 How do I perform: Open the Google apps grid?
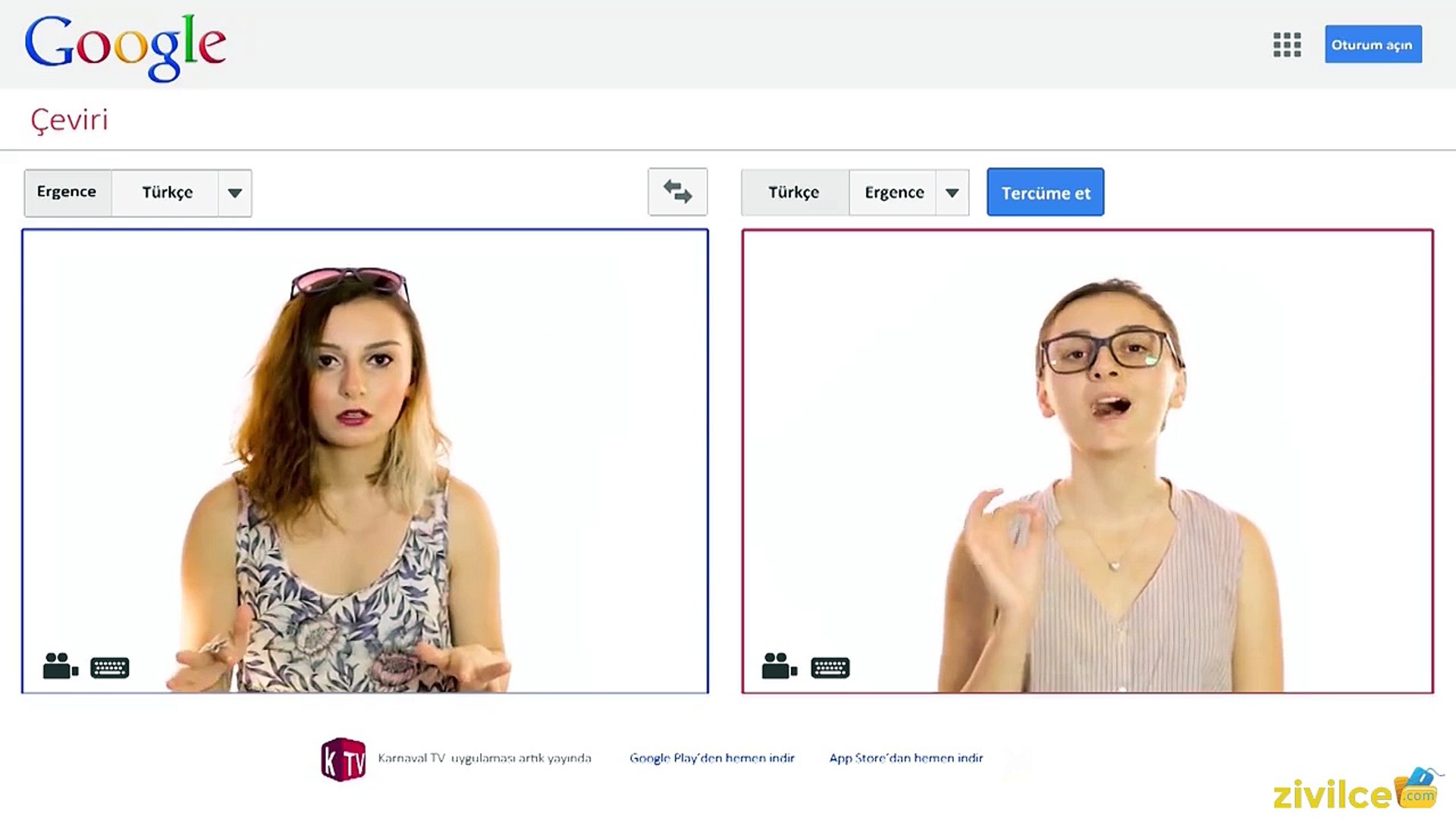point(1287,45)
